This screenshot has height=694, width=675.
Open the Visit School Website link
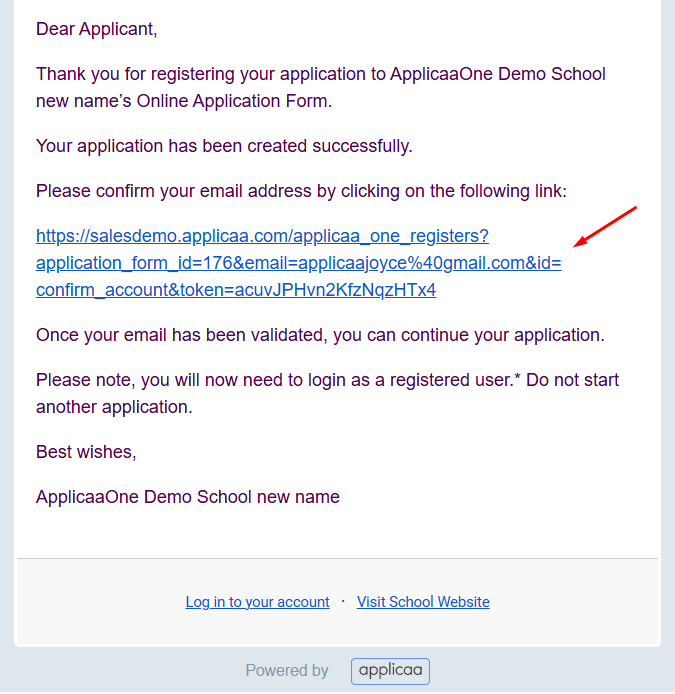[423, 602]
